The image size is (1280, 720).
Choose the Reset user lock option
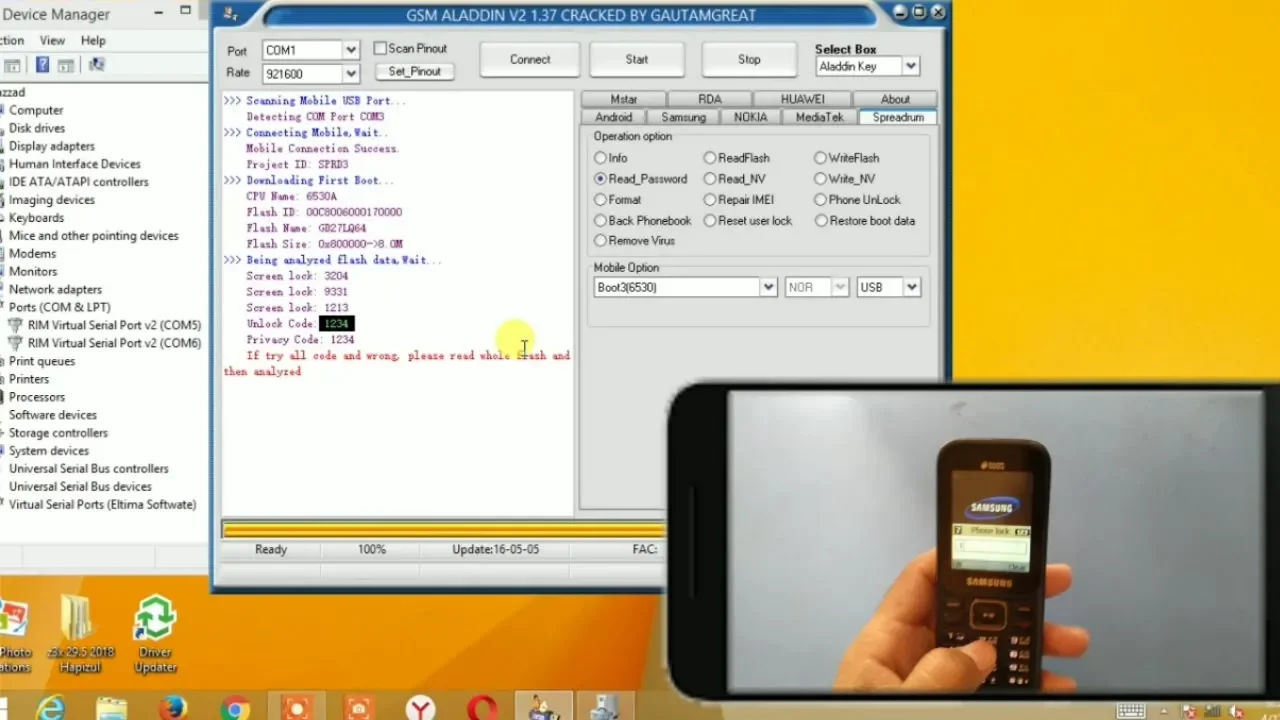click(747, 221)
